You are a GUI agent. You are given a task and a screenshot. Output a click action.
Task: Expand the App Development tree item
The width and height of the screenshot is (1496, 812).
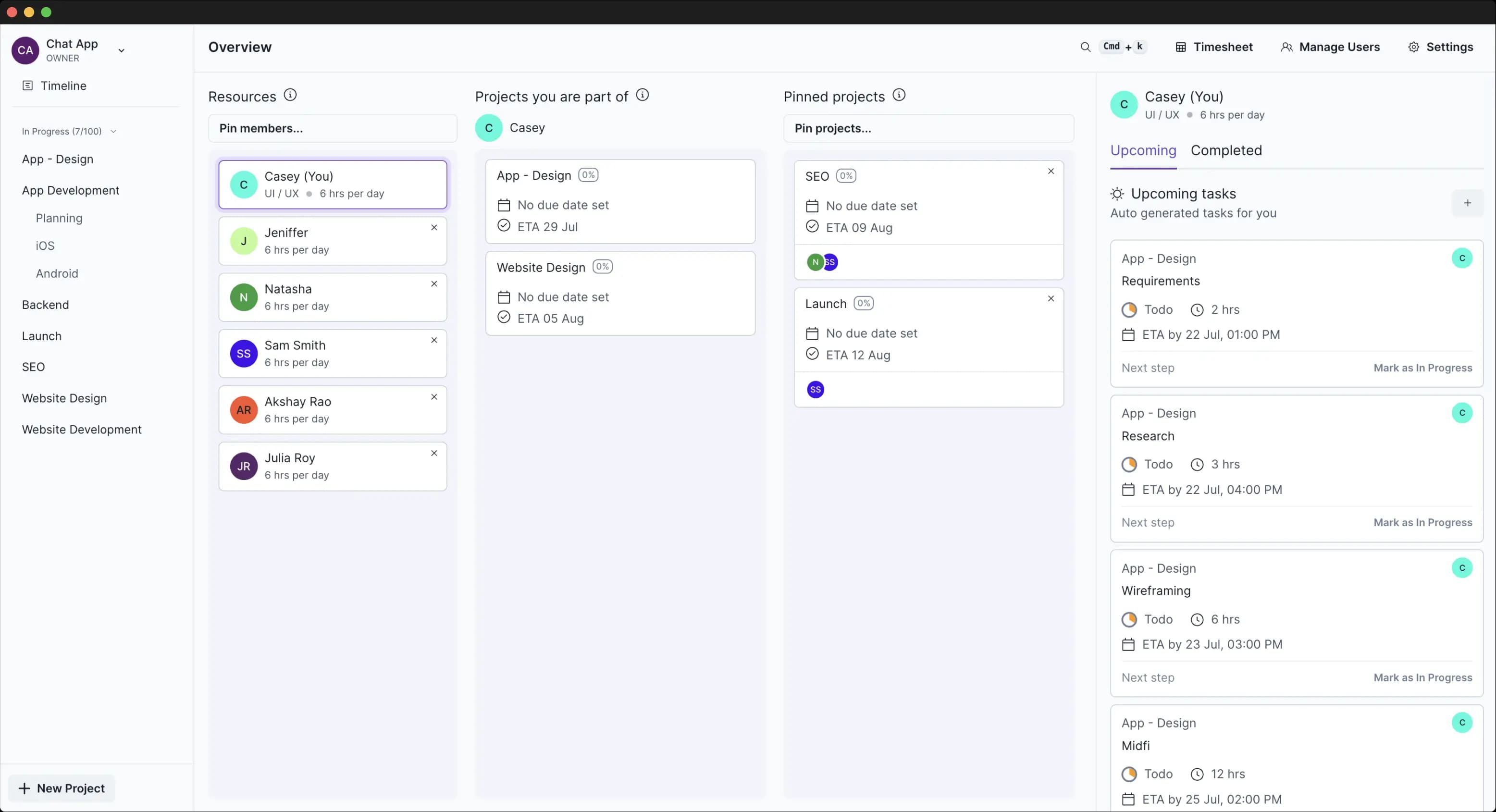[x=71, y=190]
